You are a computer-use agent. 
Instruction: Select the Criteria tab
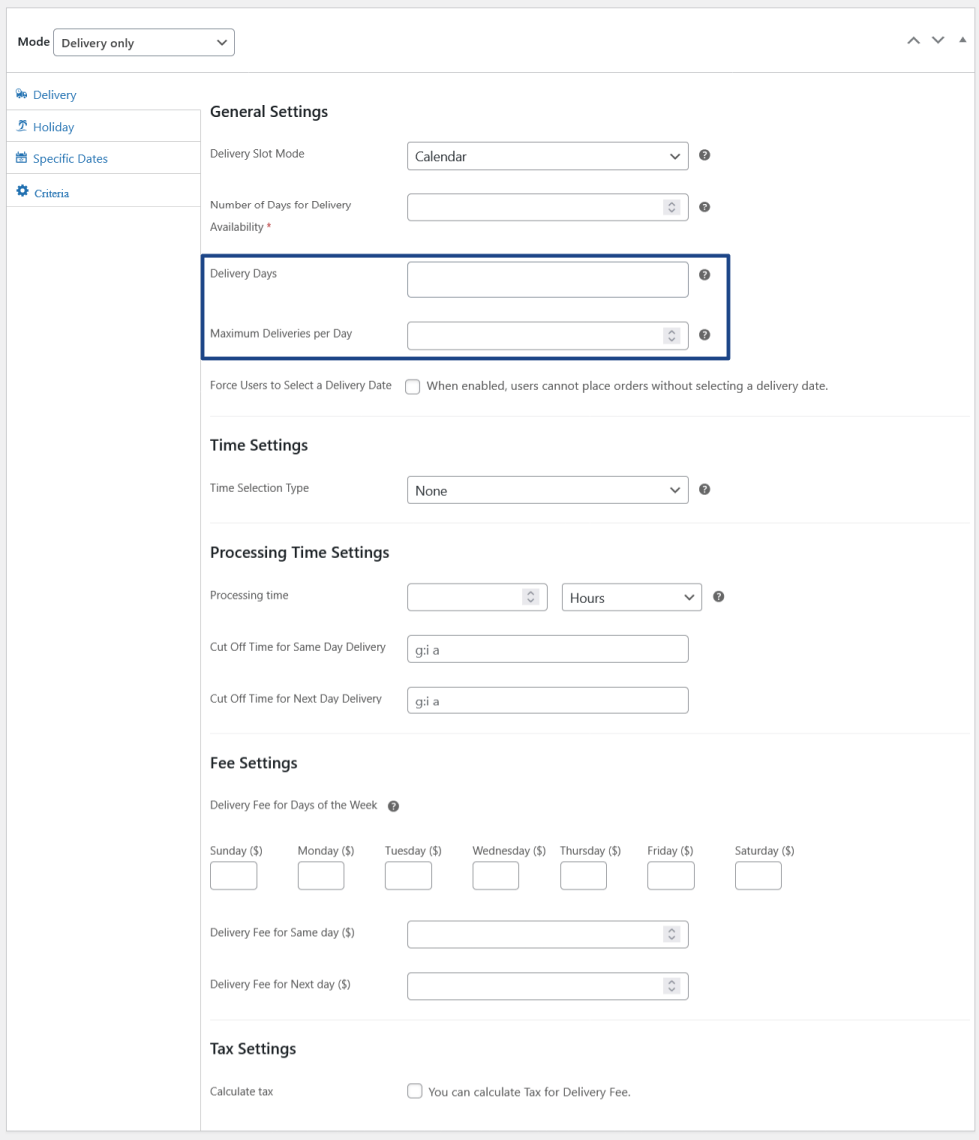coord(51,193)
